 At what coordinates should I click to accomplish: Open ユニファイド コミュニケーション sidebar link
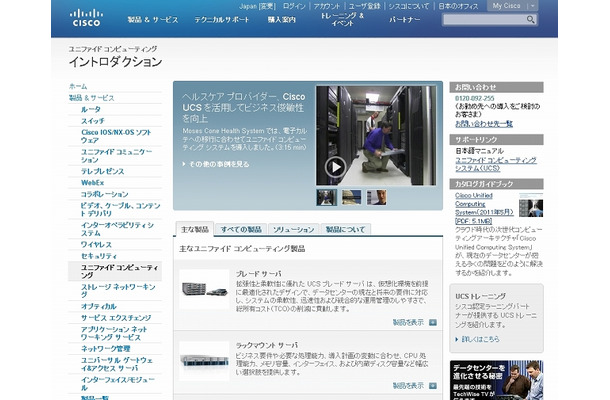point(116,156)
